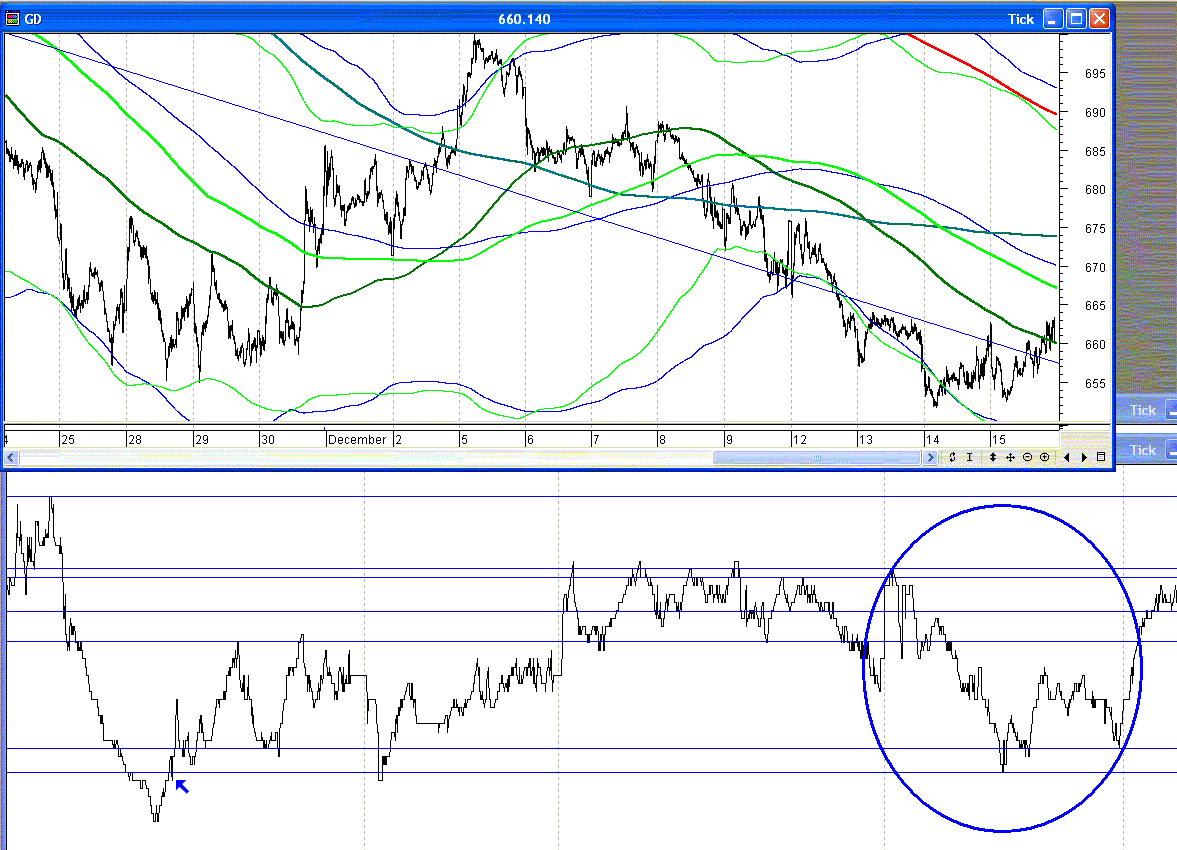Screen dimensions: 1177x850
Task: Step the chart forward with right triangle
Action: coord(1083,457)
